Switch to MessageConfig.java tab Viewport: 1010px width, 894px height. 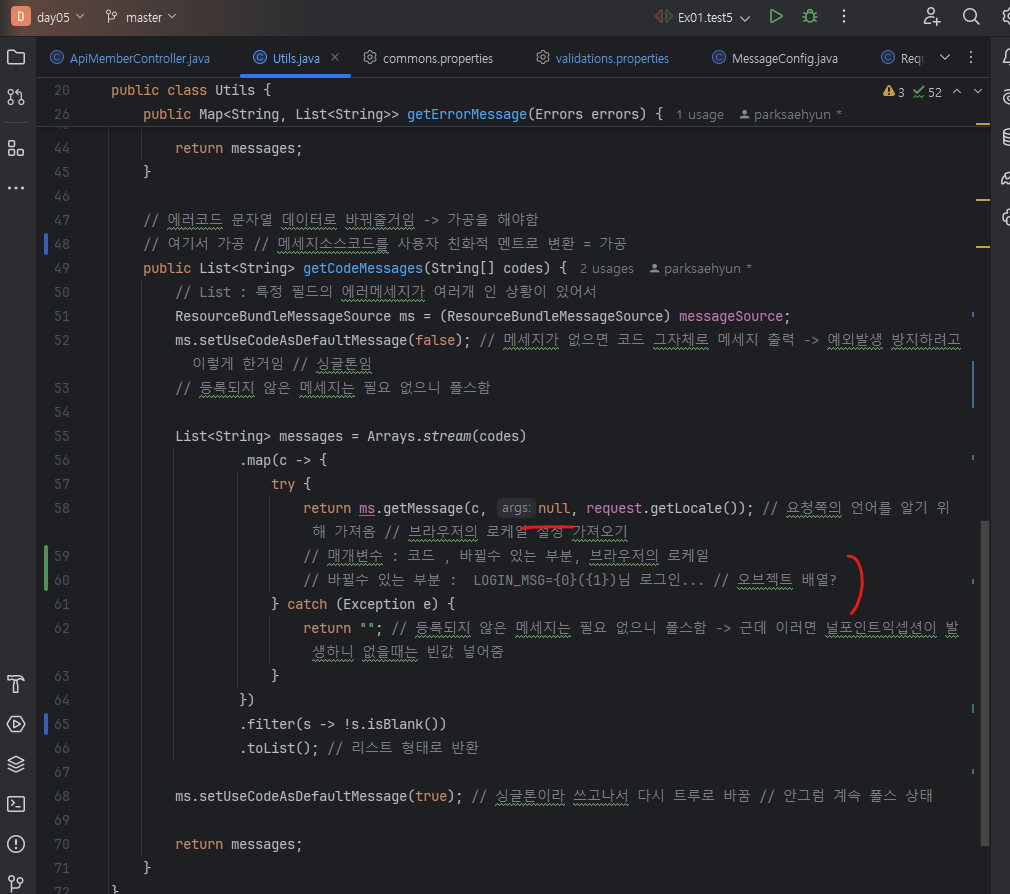click(x=775, y=58)
